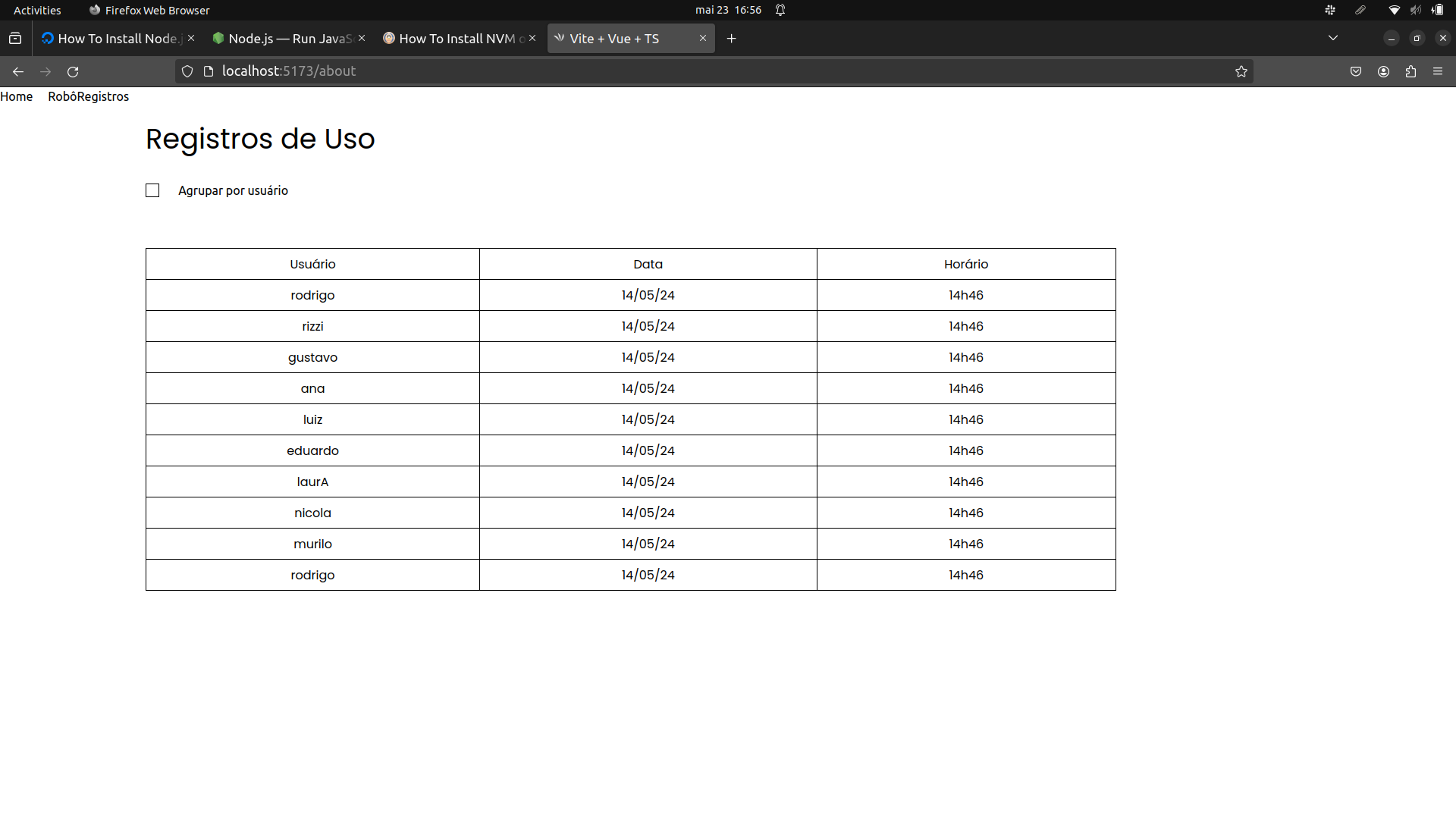Click the ana user cell

click(x=312, y=388)
